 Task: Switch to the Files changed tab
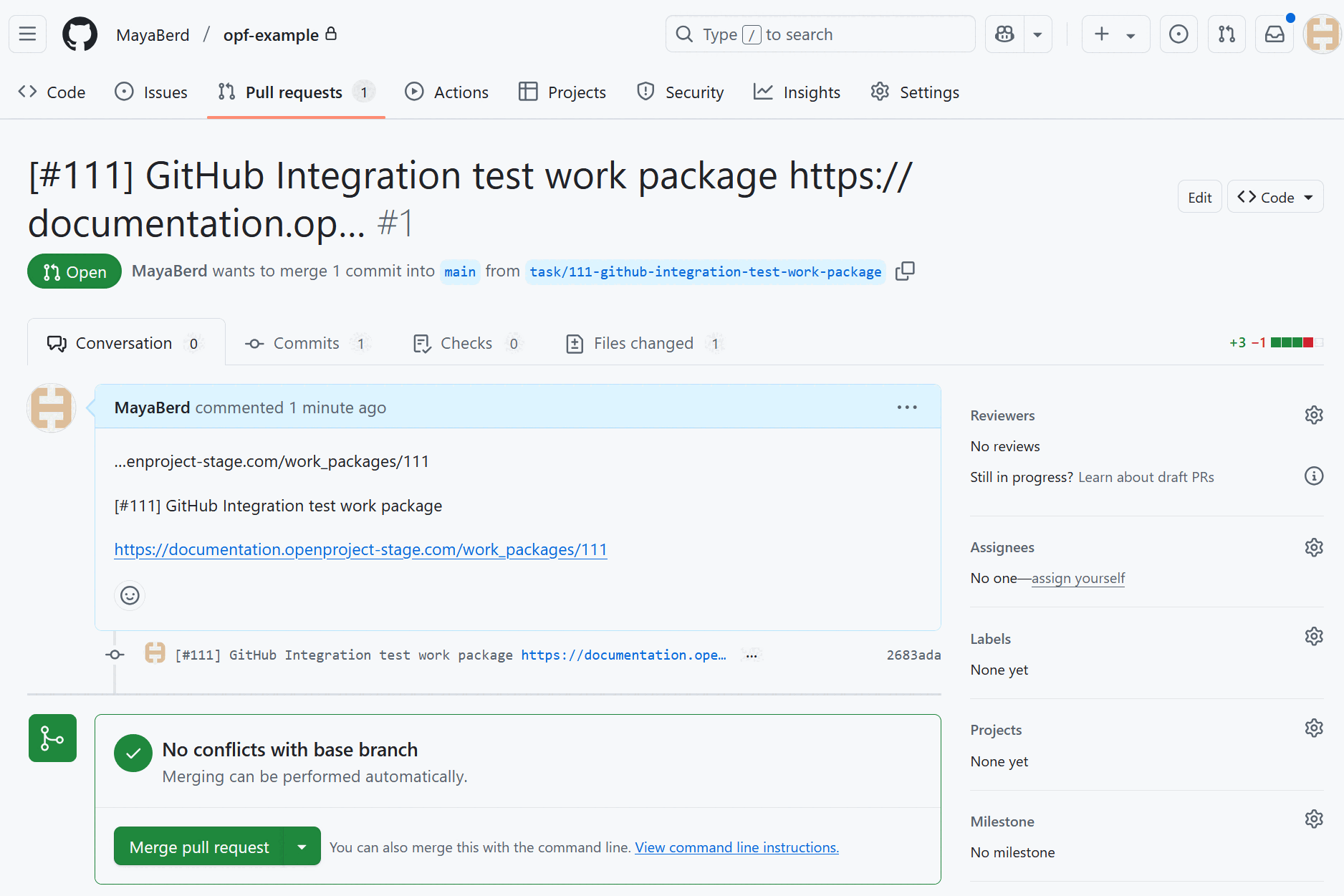[643, 343]
